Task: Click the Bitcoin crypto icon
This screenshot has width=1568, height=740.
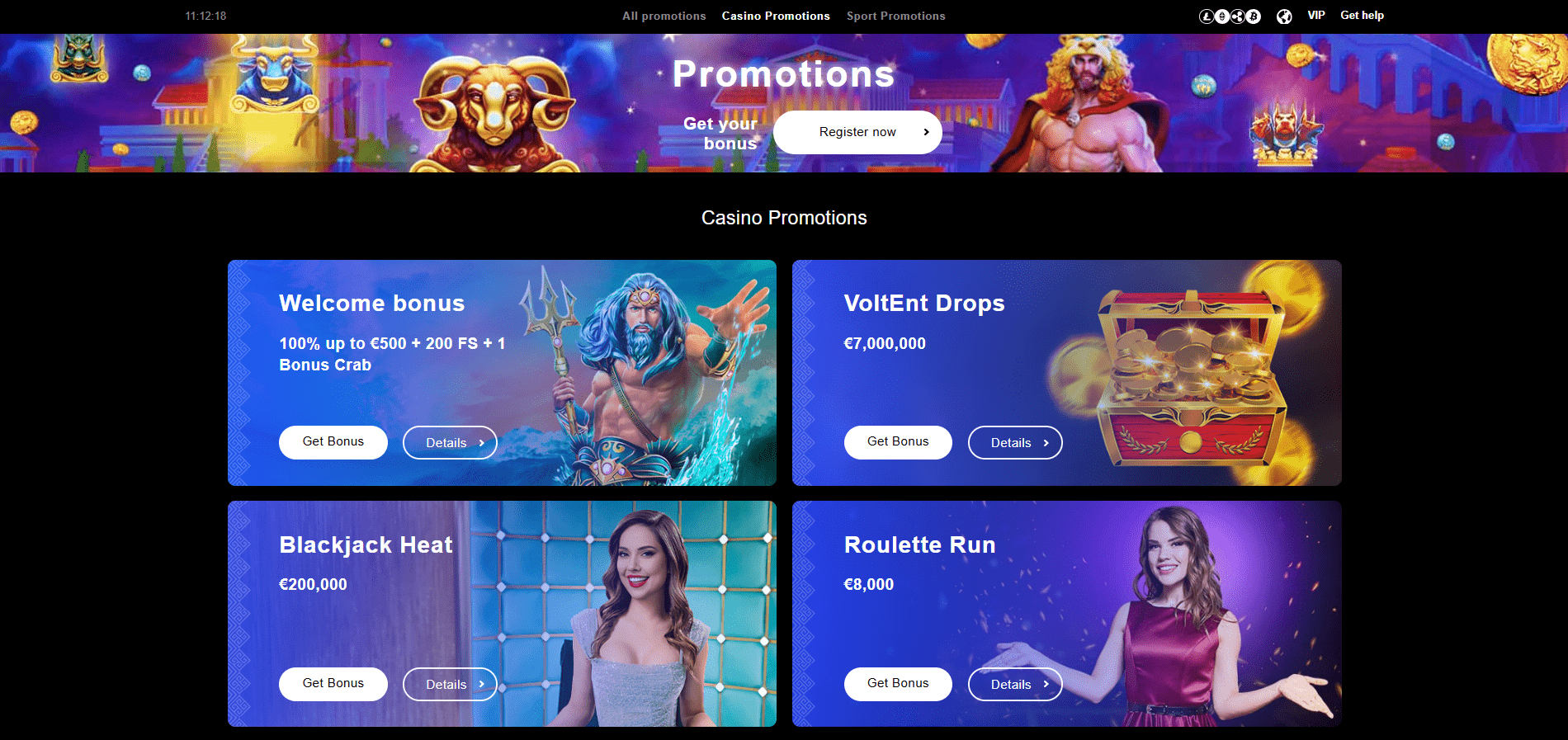Action: [1254, 16]
